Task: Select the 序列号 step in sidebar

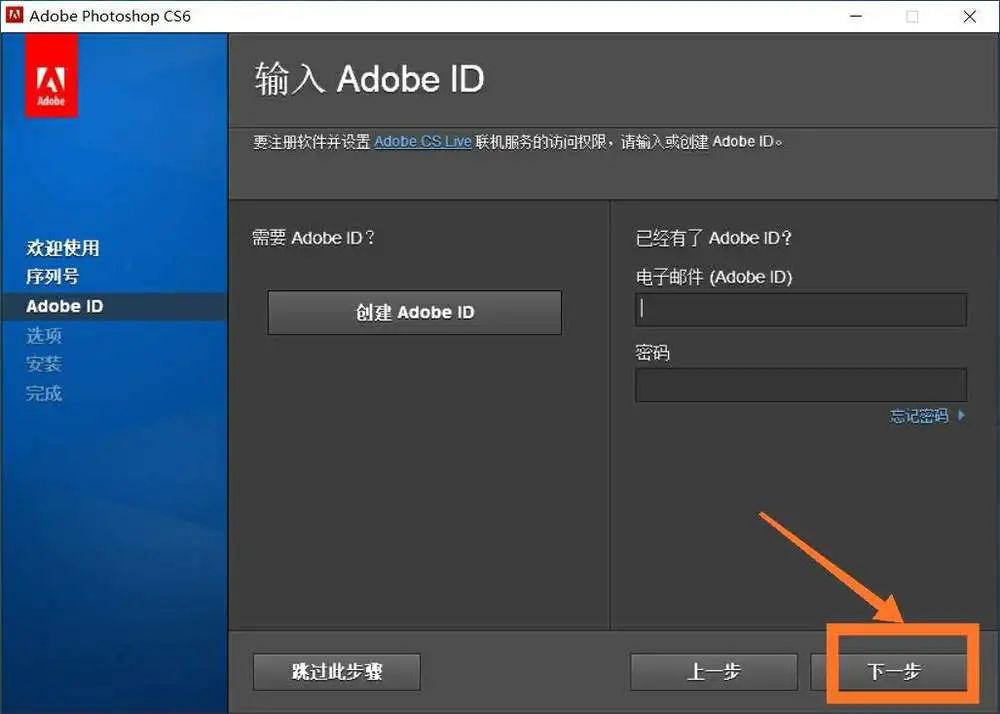Action: click(x=52, y=277)
